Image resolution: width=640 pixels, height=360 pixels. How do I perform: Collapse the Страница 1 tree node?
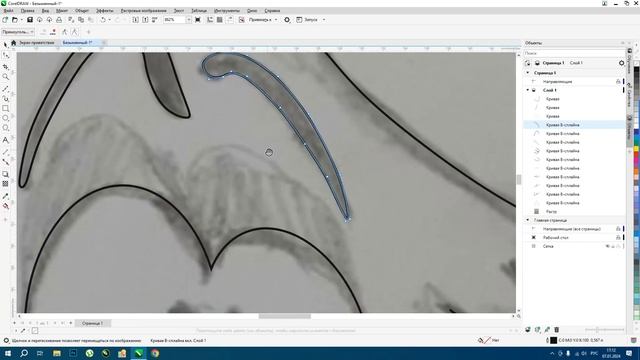528,73
